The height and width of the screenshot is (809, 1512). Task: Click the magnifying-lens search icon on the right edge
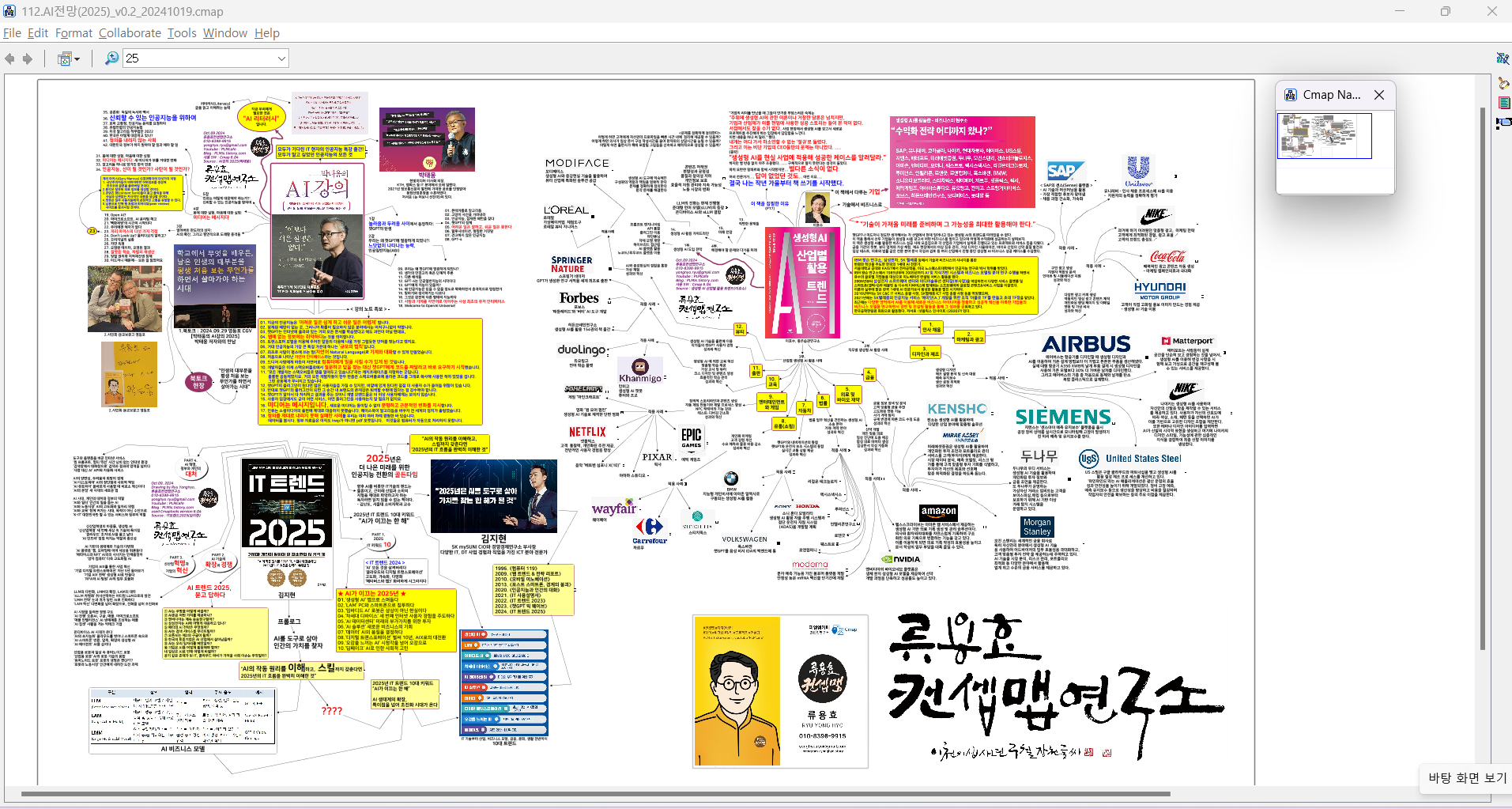coord(1503,82)
